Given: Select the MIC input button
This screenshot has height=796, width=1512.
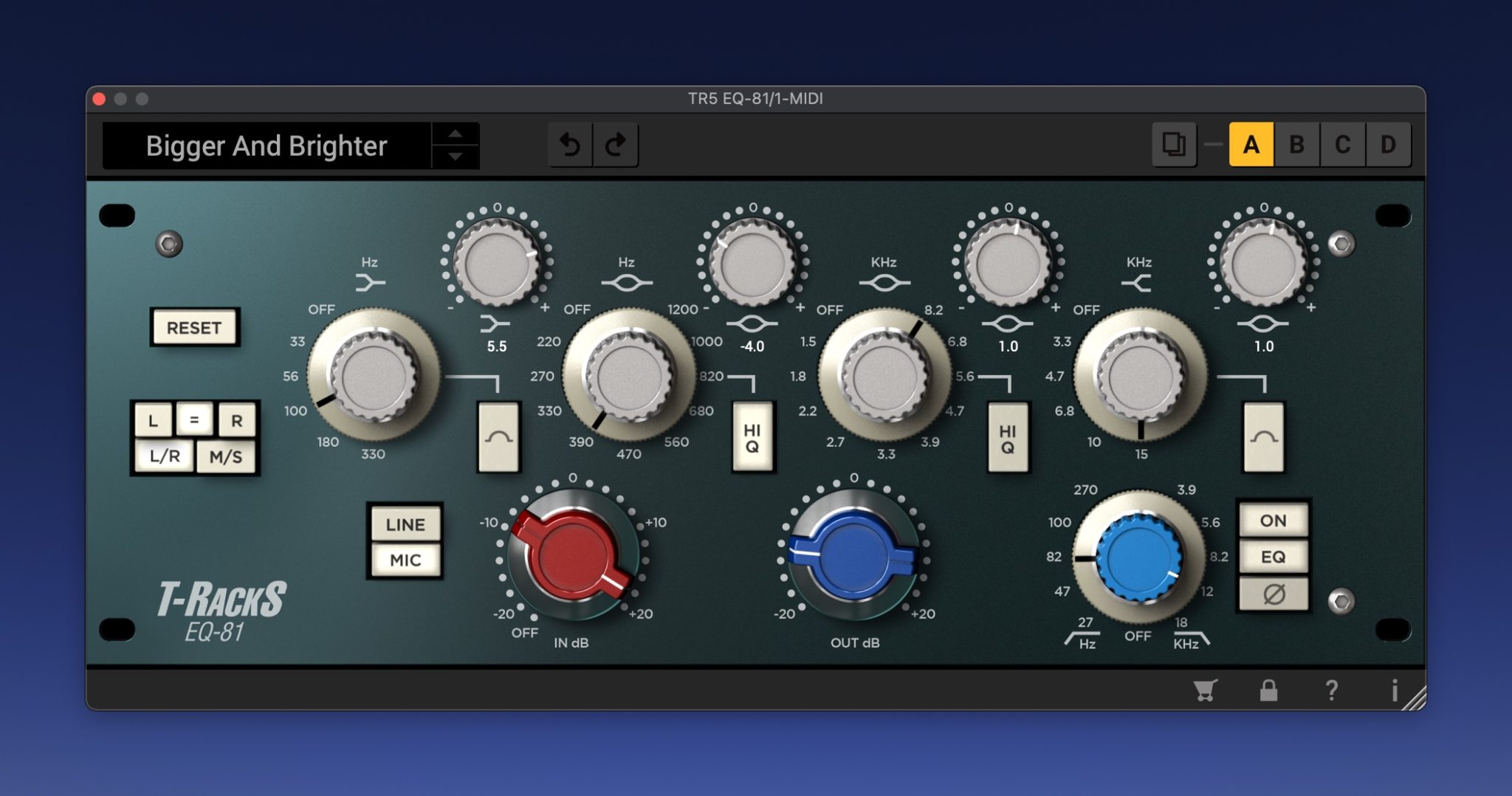Looking at the screenshot, I should pyautogui.click(x=405, y=560).
